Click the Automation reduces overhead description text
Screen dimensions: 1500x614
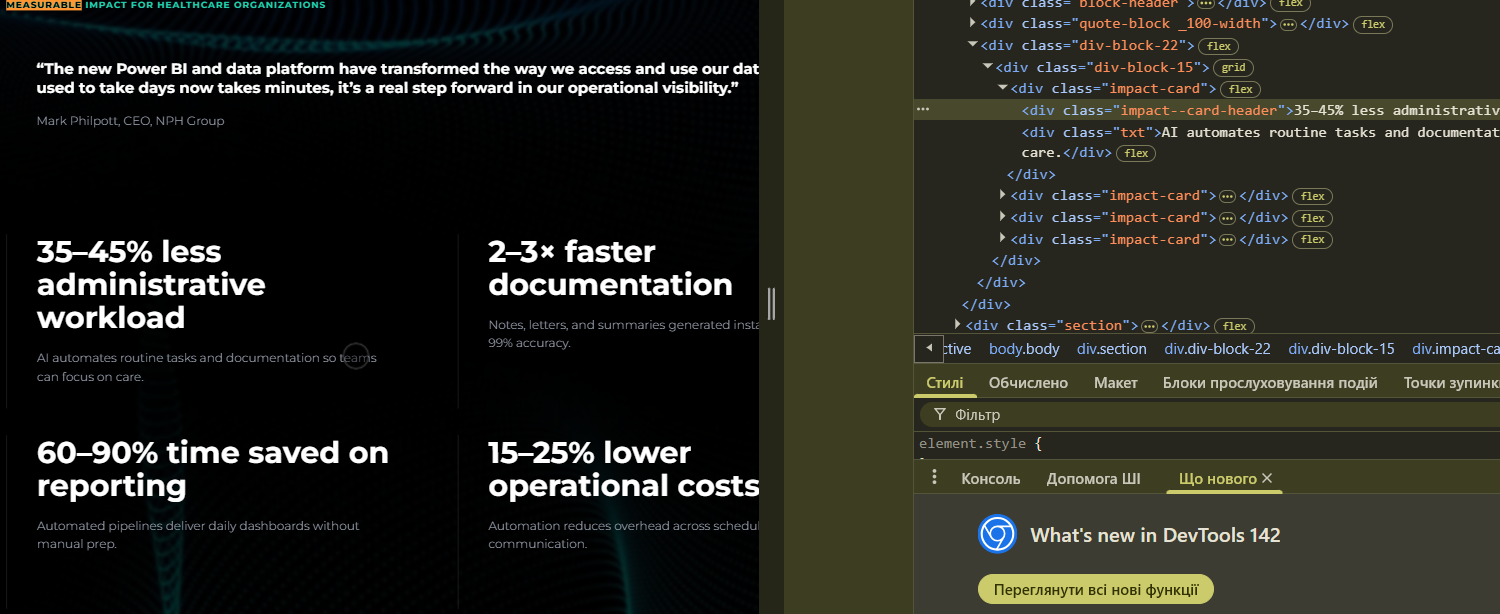pyautogui.click(x=623, y=535)
